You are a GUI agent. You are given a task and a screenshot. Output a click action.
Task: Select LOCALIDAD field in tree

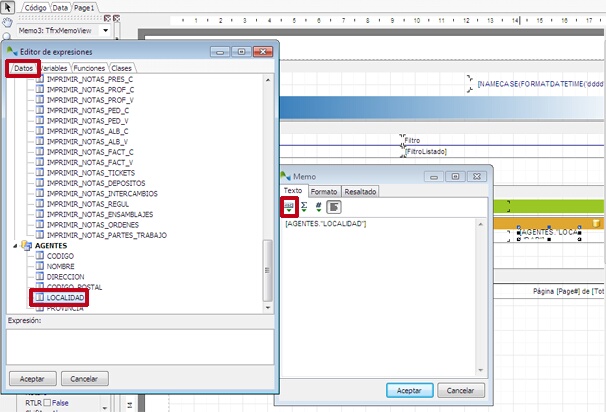click(x=65, y=298)
